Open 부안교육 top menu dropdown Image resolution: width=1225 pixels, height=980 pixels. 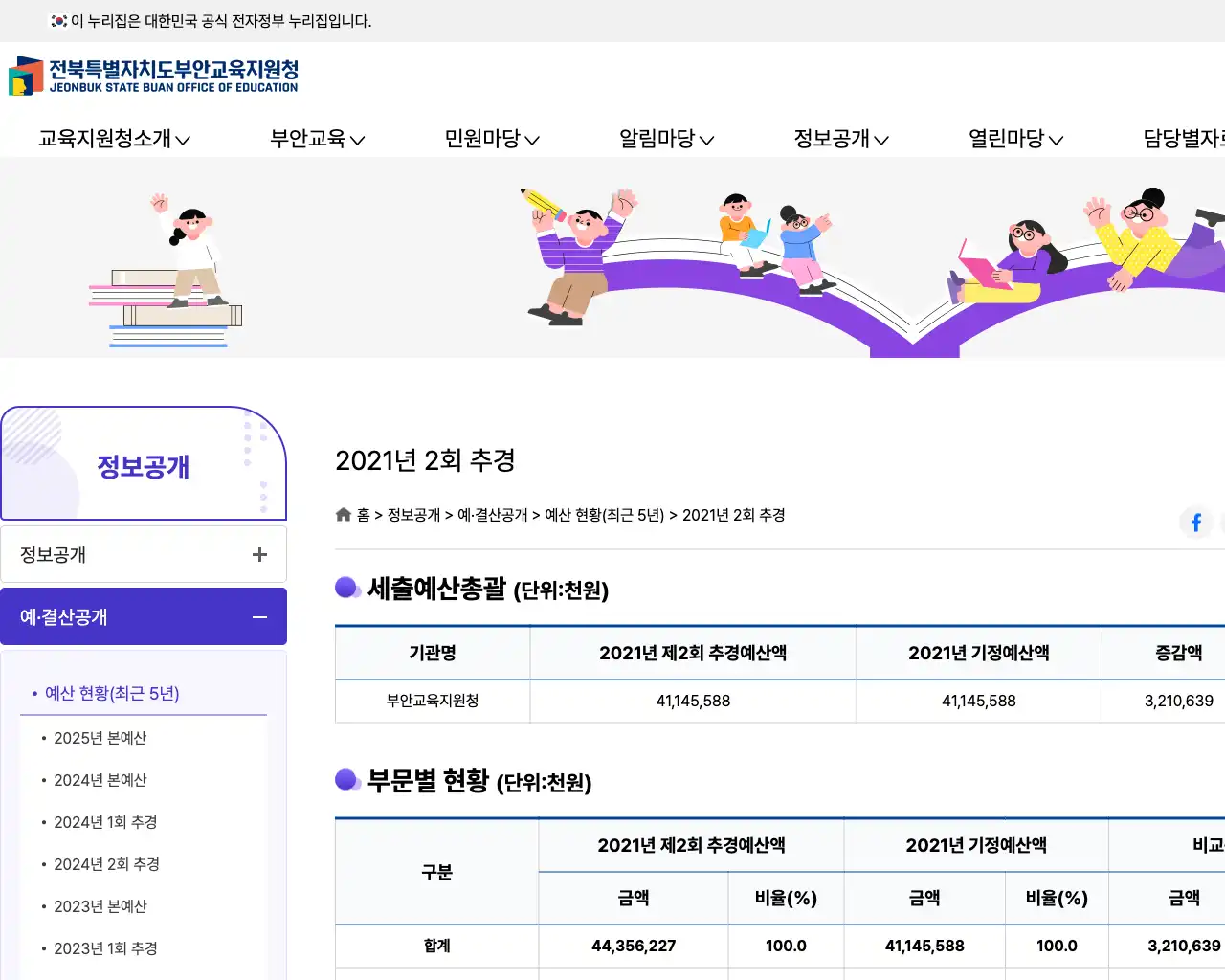318,139
